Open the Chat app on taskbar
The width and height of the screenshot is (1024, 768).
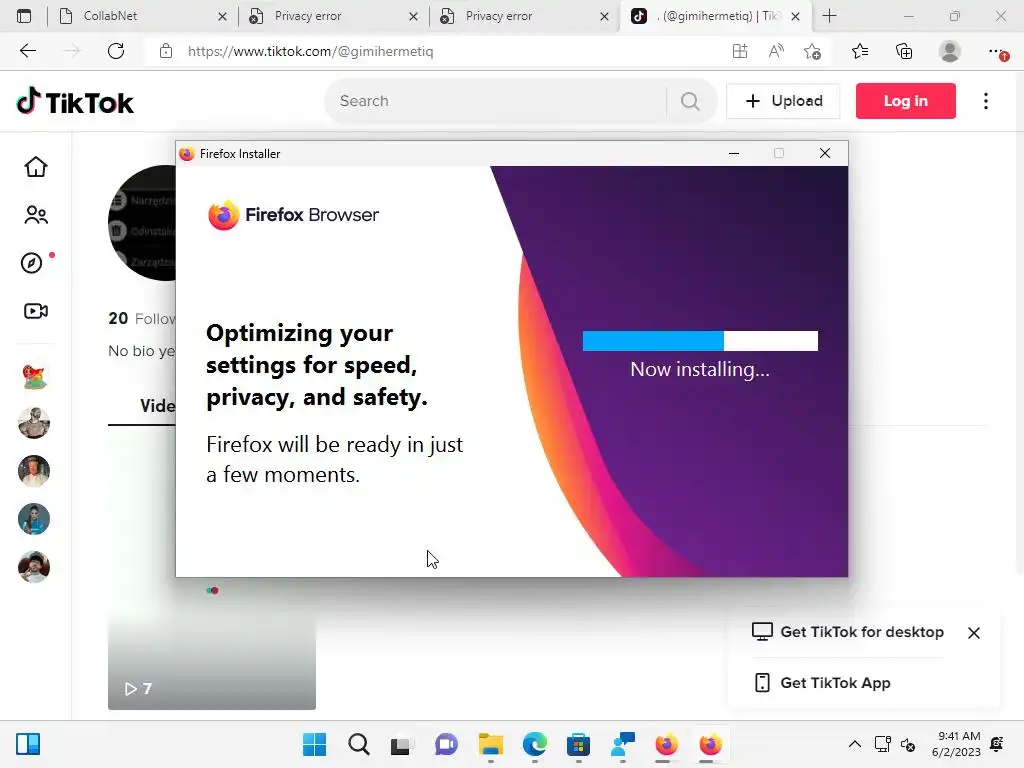tap(446, 744)
